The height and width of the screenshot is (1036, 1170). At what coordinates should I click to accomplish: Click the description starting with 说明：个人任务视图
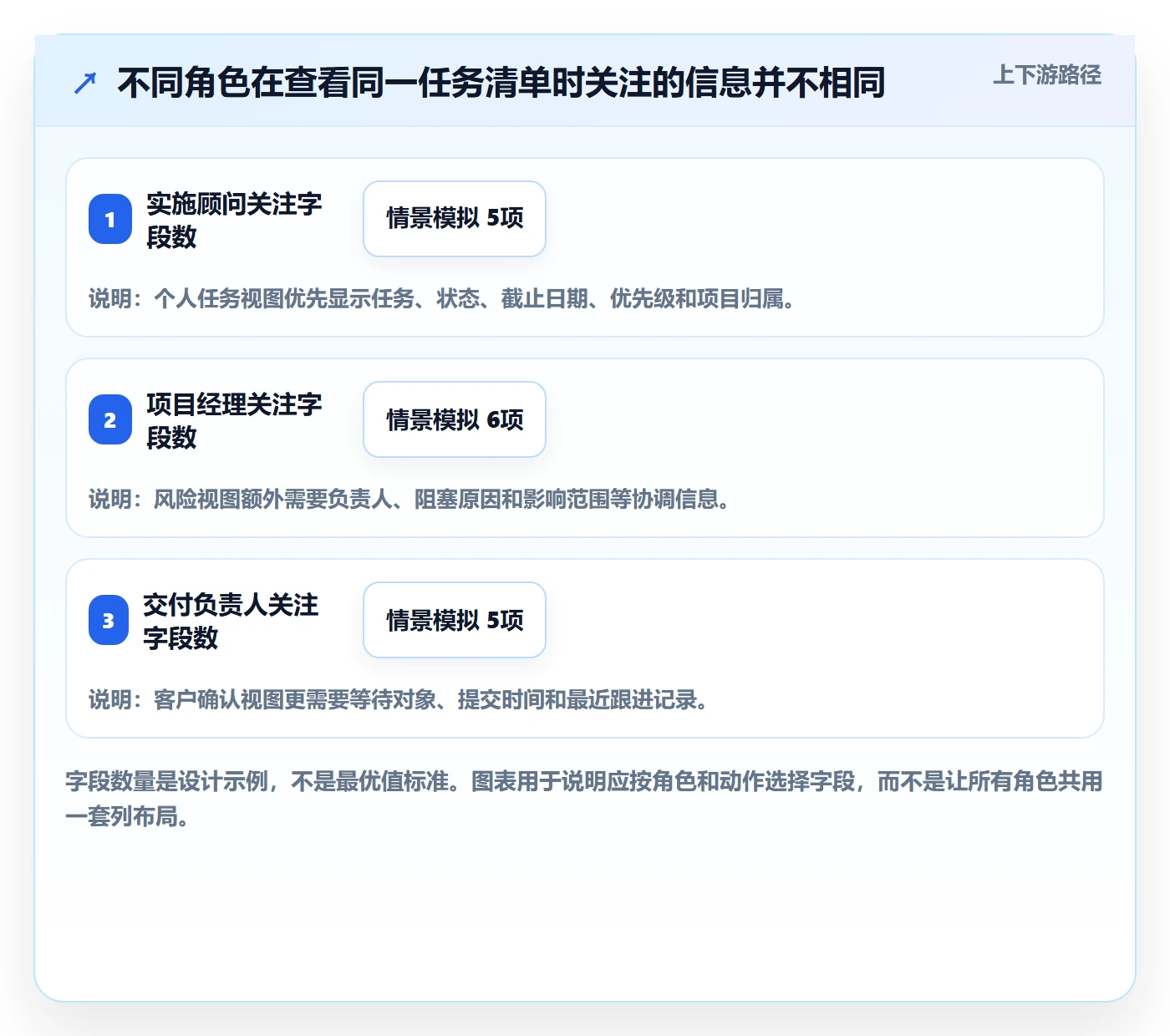442,298
